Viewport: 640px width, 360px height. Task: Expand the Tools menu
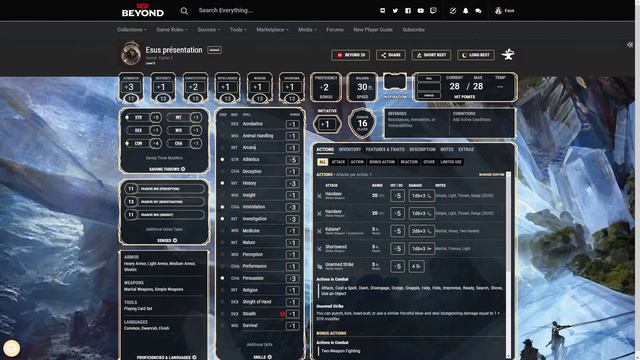coord(238,30)
